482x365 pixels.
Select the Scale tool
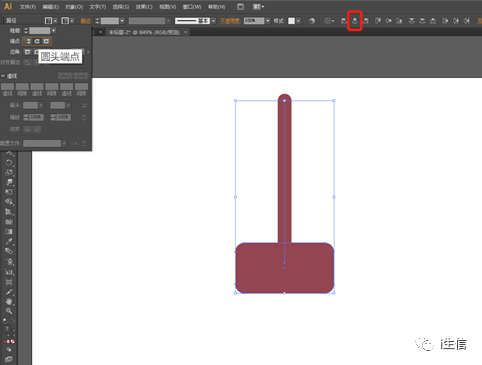[x=9, y=172]
